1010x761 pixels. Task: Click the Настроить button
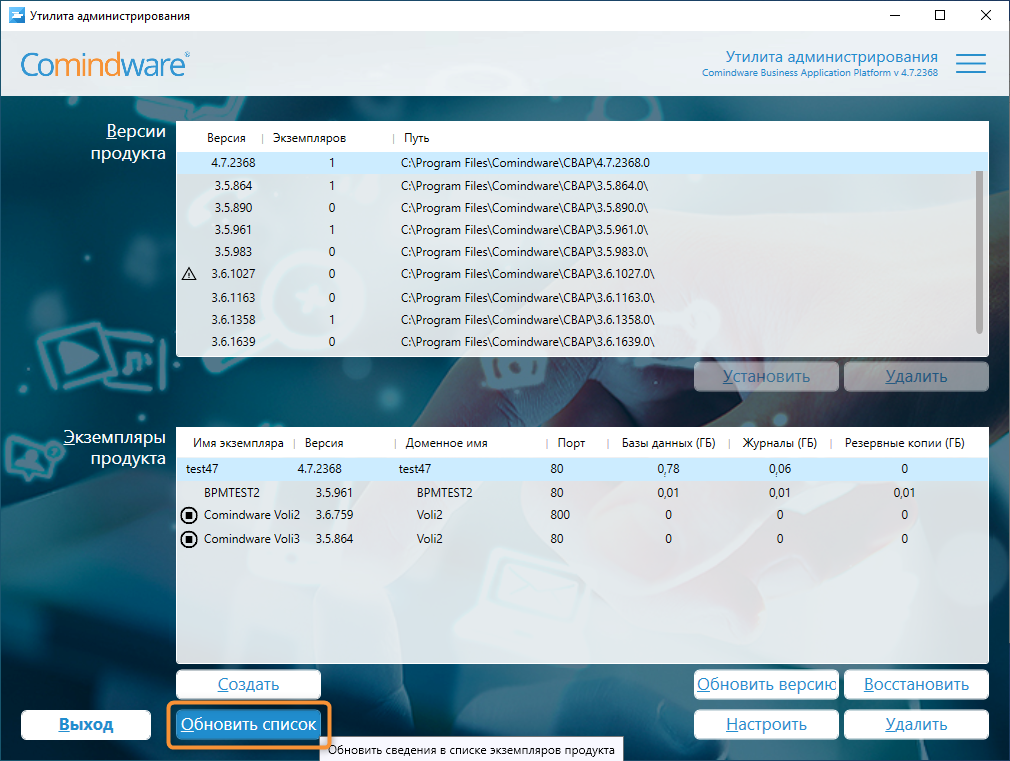(x=766, y=724)
